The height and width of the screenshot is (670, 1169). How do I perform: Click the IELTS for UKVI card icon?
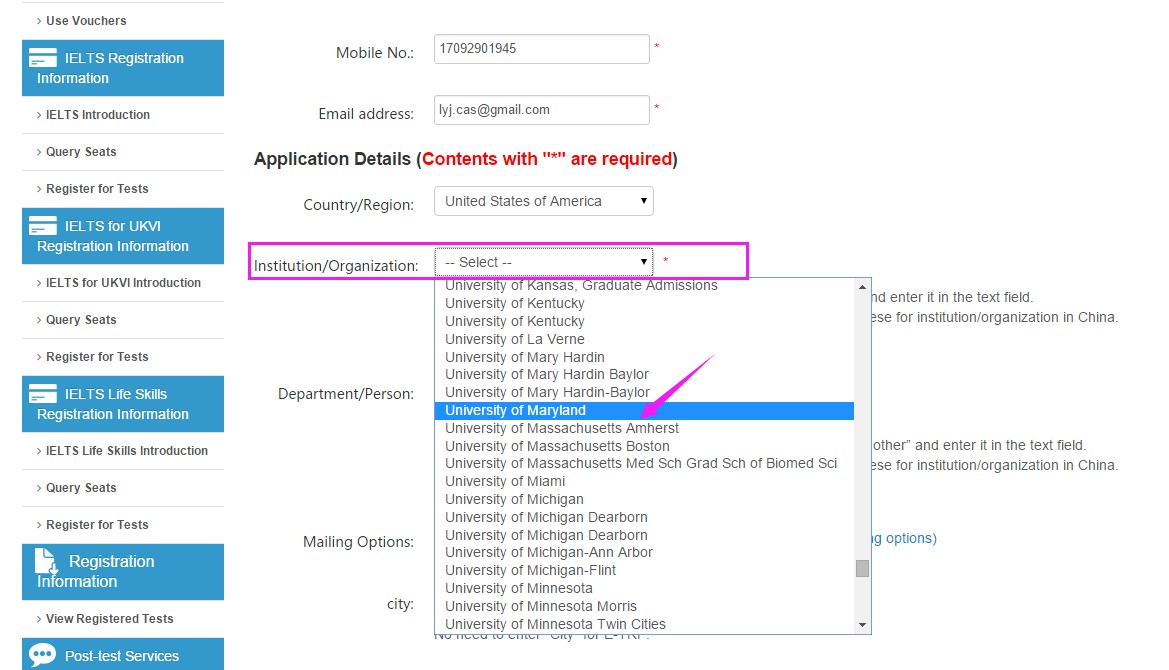[x=42, y=225]
